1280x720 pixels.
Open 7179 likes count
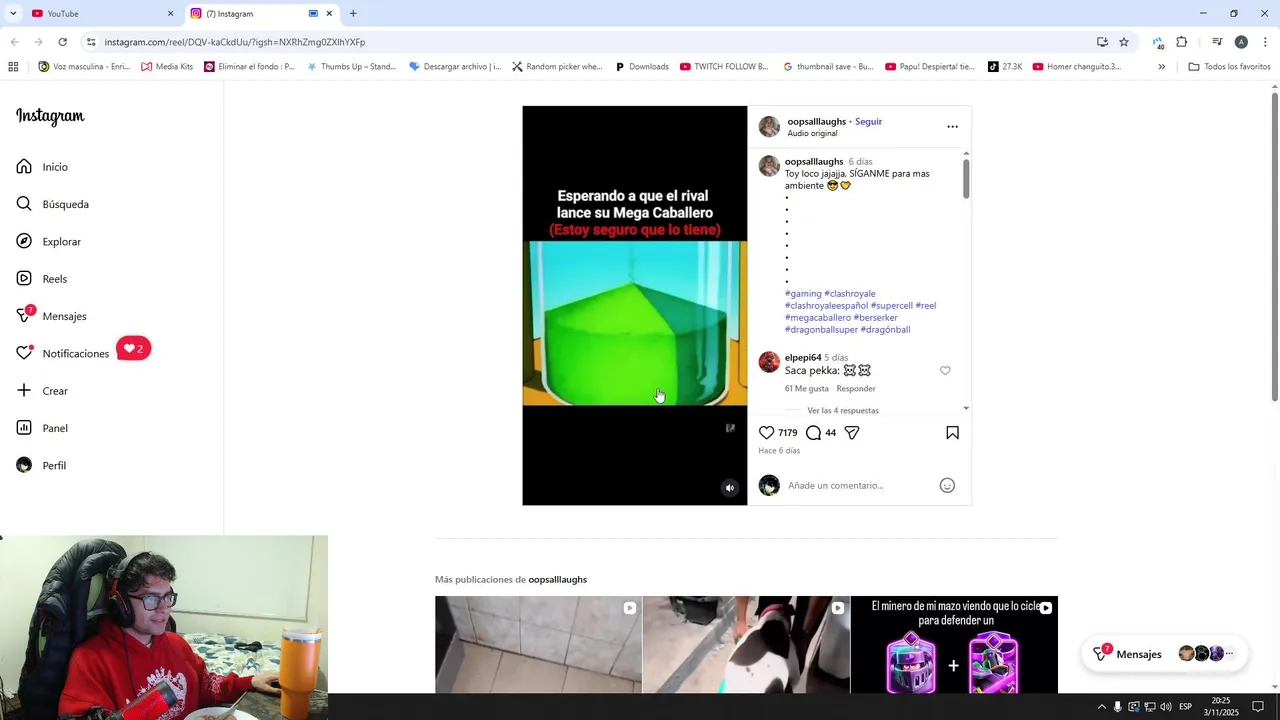tap(788, 433)
